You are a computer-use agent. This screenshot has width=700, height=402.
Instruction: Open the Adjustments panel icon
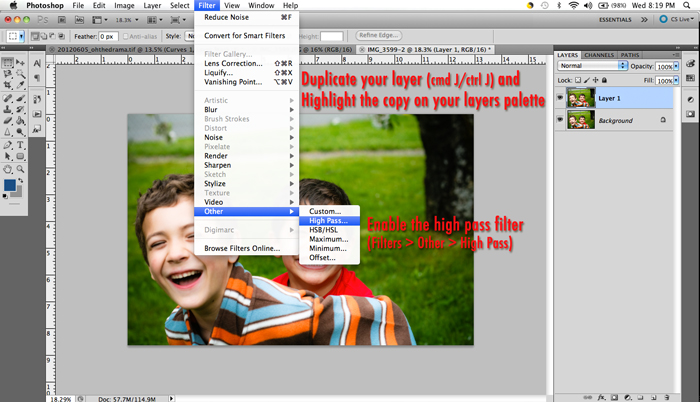(691, 99)
